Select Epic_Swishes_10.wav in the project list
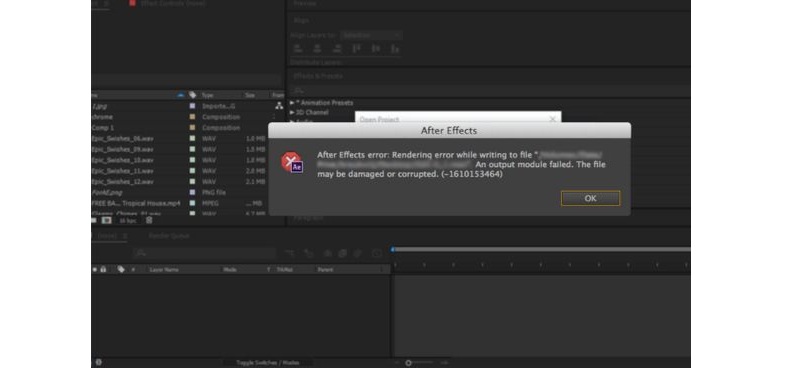 click(122, 160)
